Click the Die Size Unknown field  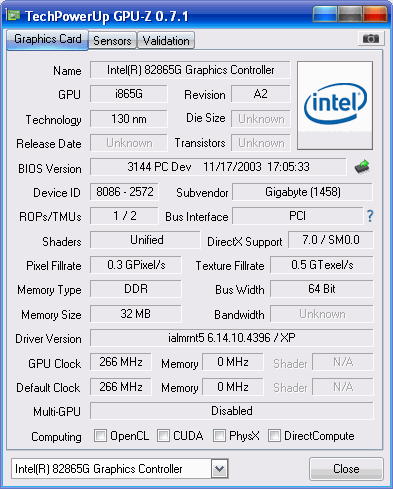coord(261,119)
